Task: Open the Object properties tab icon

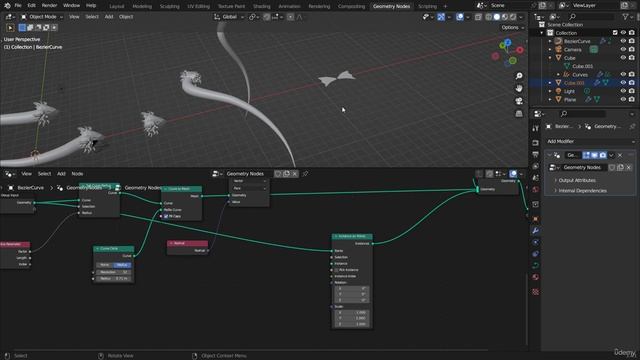Action: coord(536,219)
